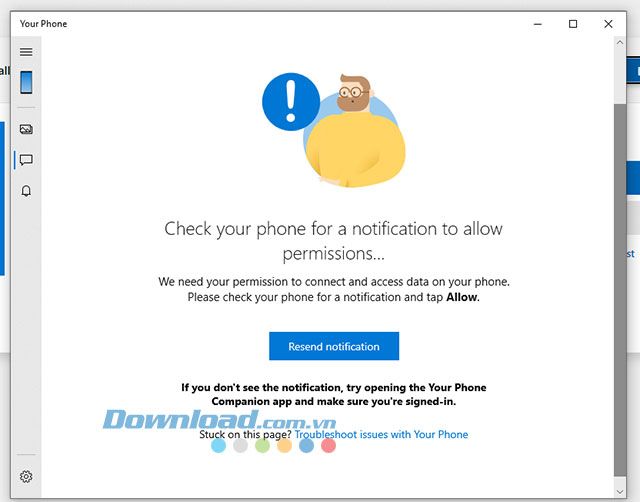Click the scrollbar up arrow
The image size is (640, 502).
tap(620, 42)
